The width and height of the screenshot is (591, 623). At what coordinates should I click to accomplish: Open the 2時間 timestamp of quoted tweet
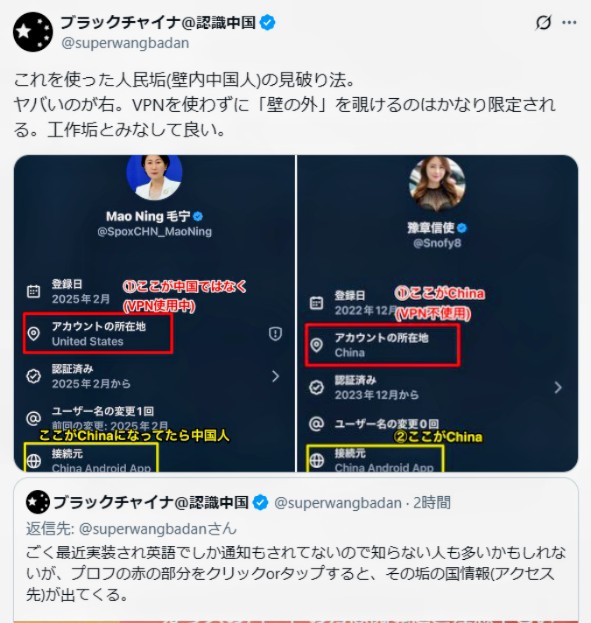pos(432,503)
